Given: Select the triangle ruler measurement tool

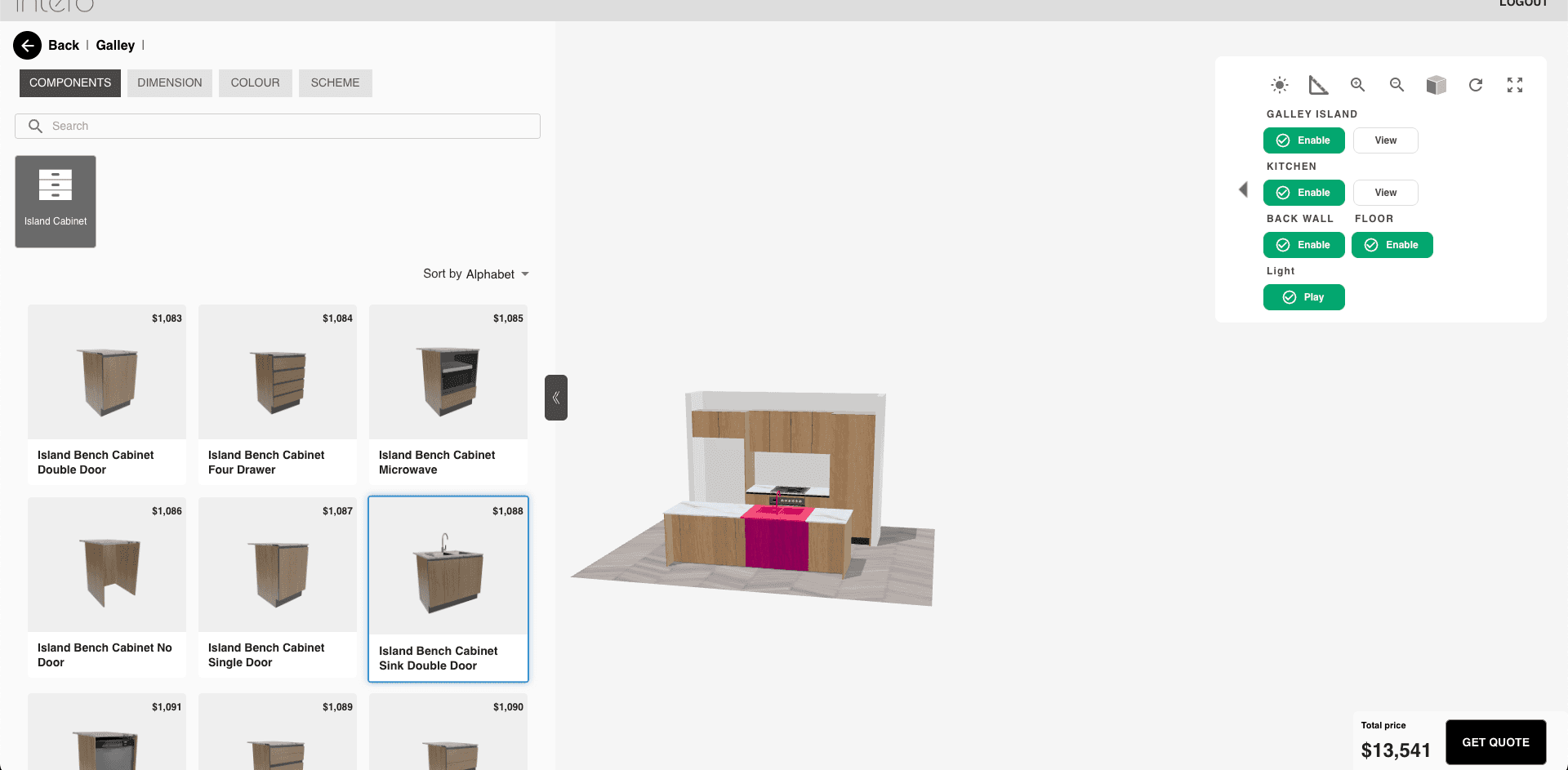Looking at the screenshot, I should [x=1318, y=85].
